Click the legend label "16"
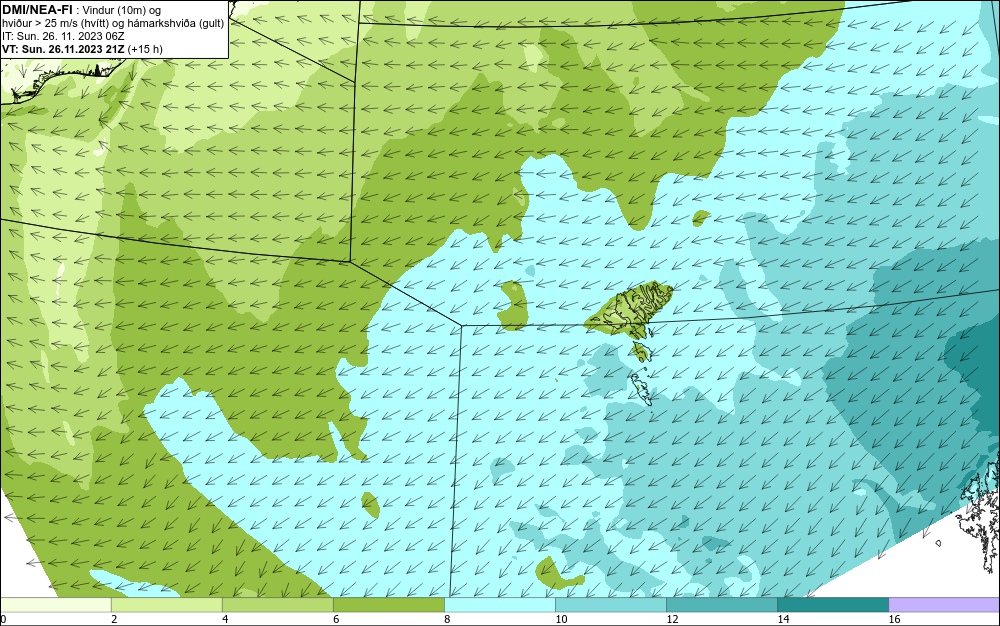Viewport: 1000px width, 626px height. [x=894, y=619]
